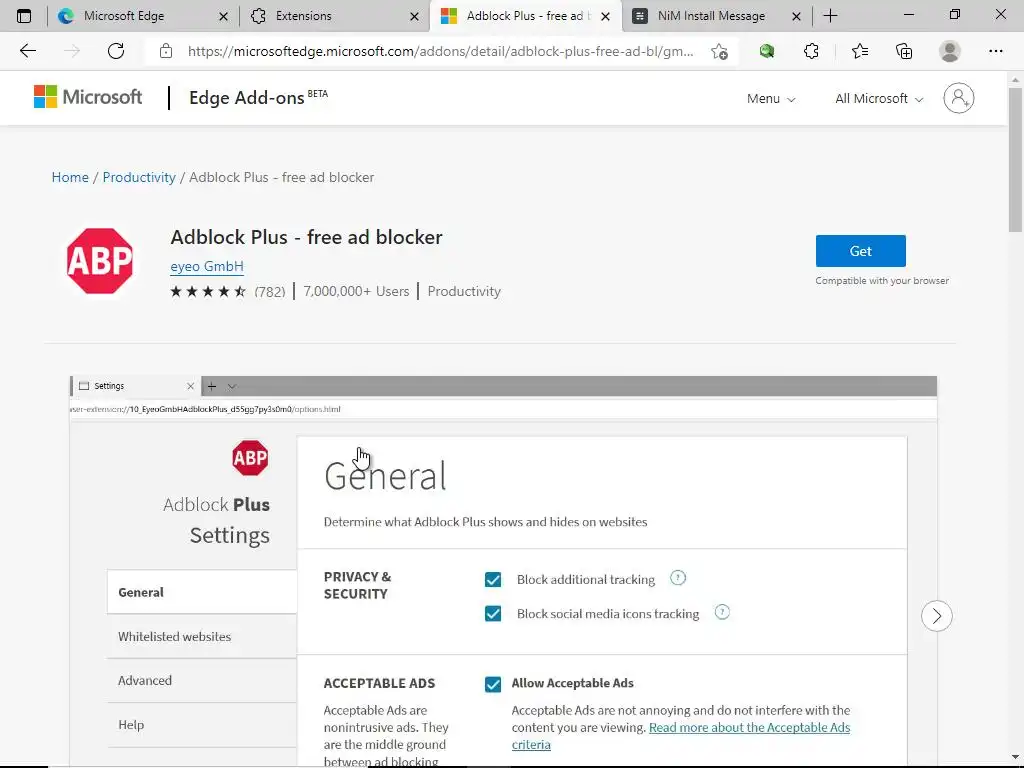
Task: Click Help in settings screenshot
Action: click(x=202, y=725)
